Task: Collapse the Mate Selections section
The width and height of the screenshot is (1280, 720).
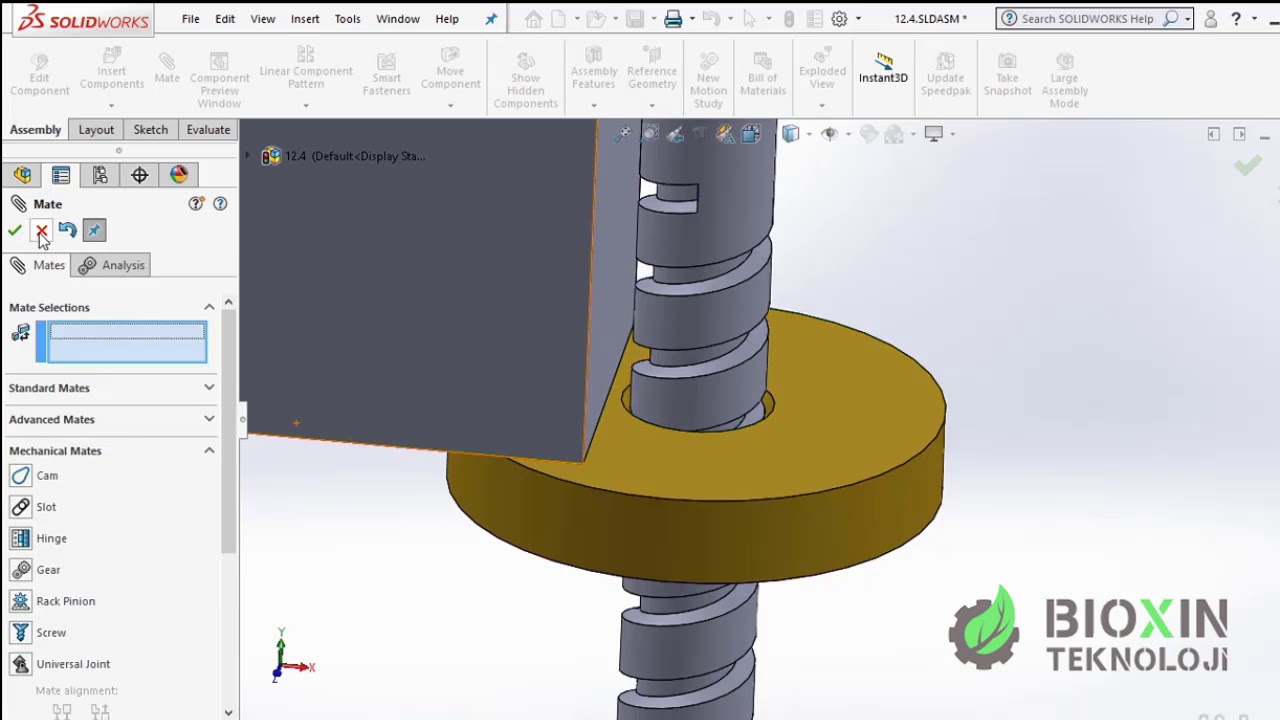Action: [x=209, y=307]
